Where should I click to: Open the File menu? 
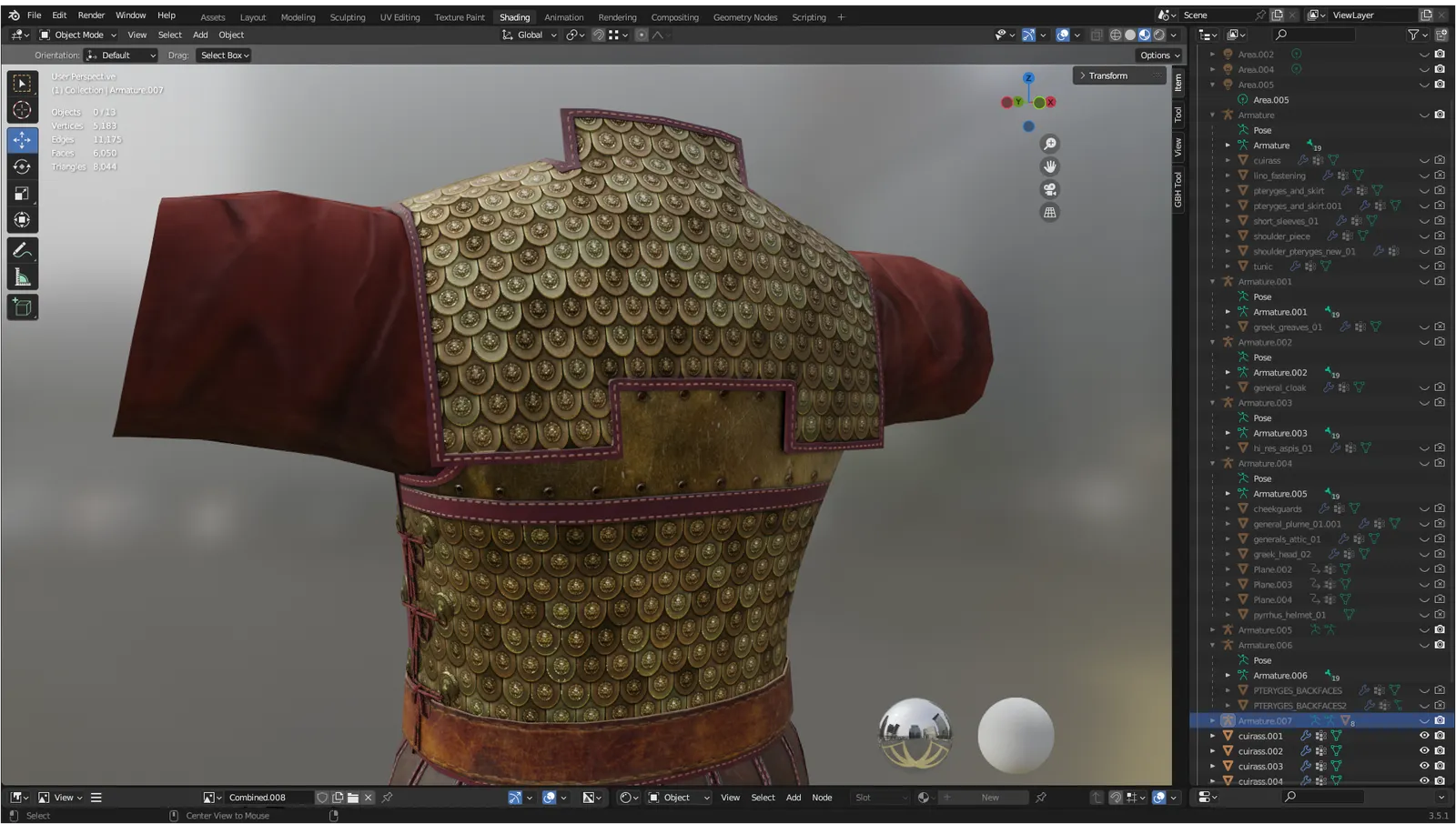point(34,15)
